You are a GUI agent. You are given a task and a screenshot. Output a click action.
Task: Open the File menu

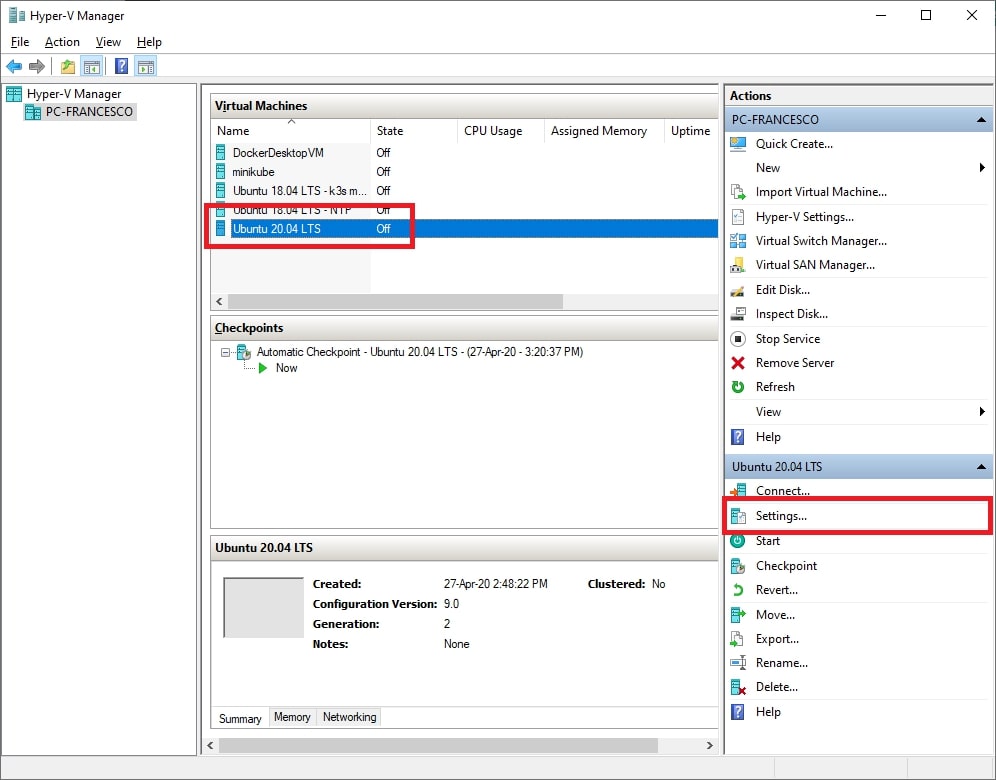[x=20, y=42]
